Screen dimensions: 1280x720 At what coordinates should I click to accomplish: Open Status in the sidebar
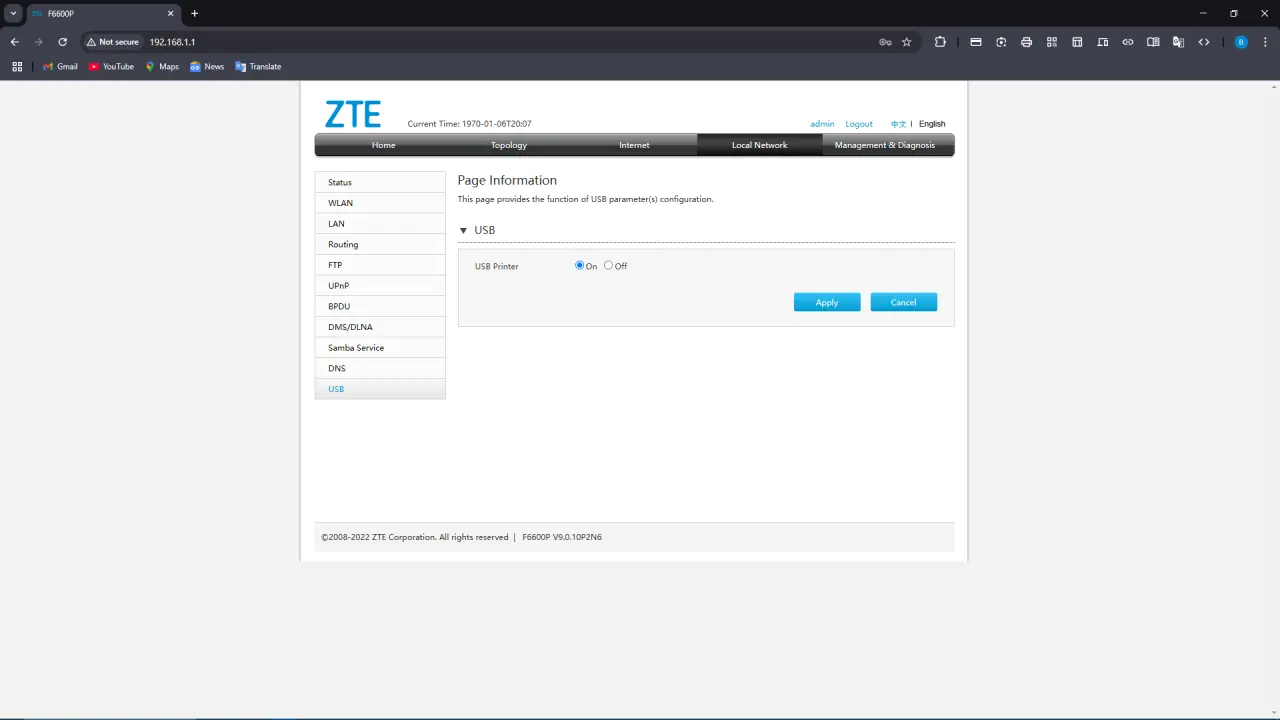380,182
